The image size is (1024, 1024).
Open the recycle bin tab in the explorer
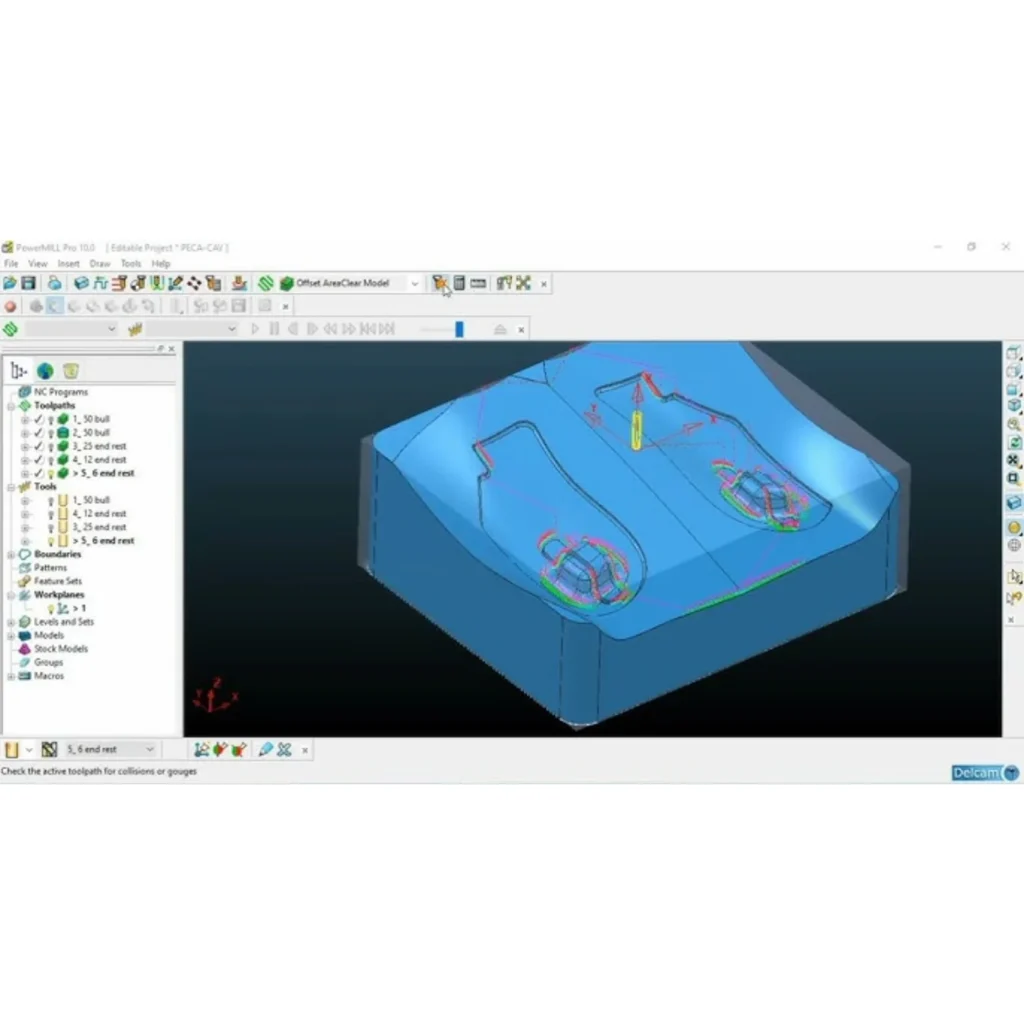pyautogui.click(x=71, y=370)
